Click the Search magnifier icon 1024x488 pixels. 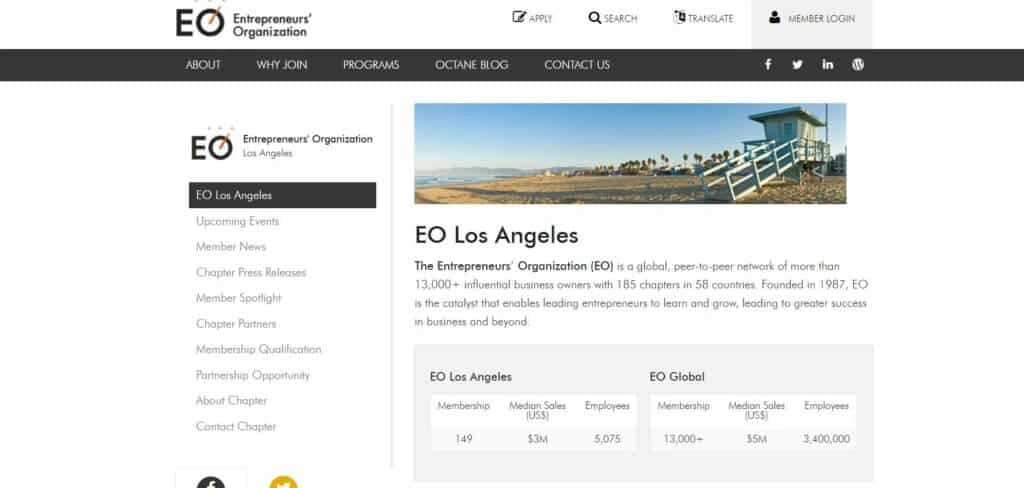tap(594, 18)
